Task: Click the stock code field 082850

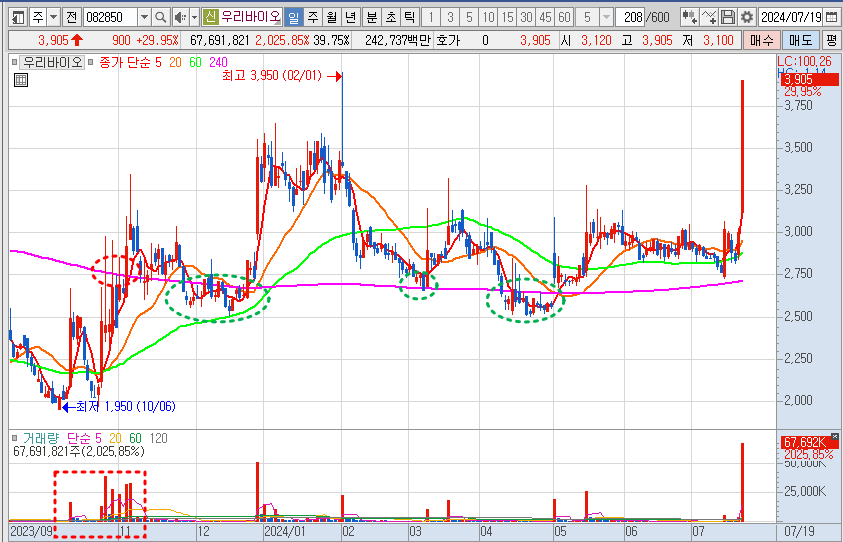Action: click(110, 18)
